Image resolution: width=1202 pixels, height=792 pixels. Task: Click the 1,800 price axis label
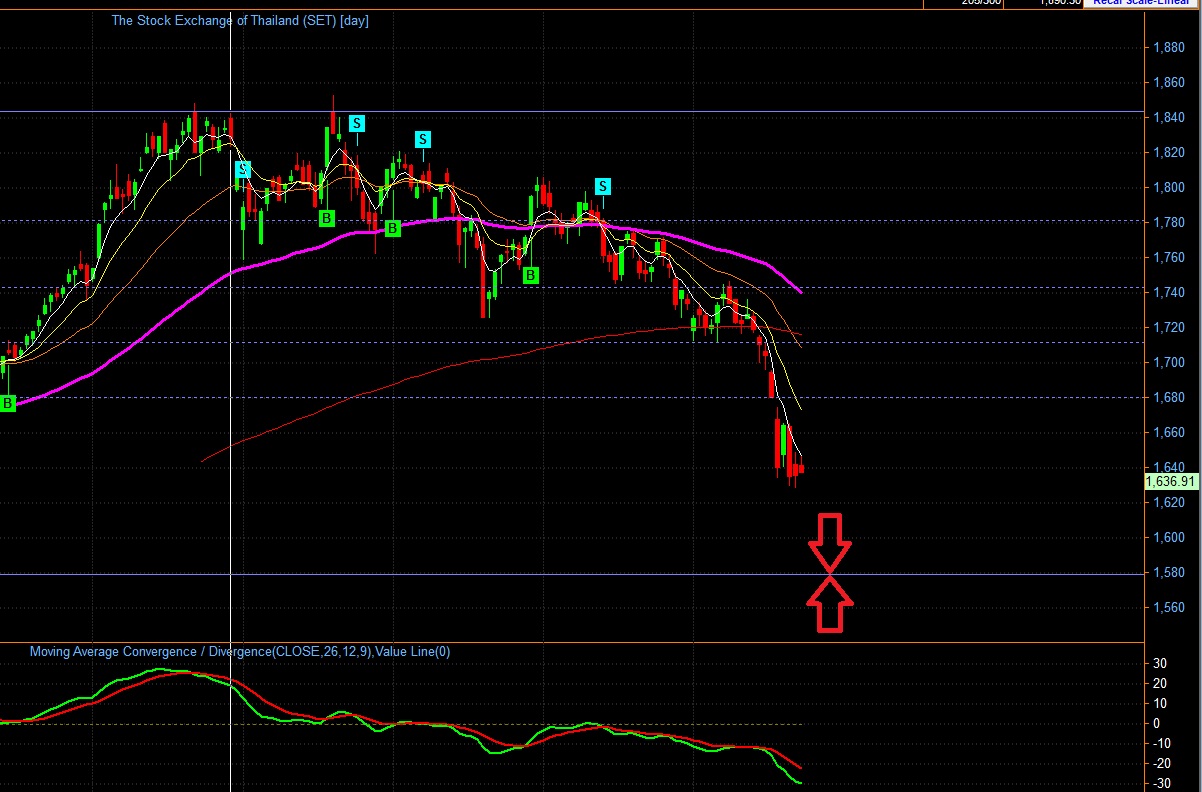[1169, 187]
